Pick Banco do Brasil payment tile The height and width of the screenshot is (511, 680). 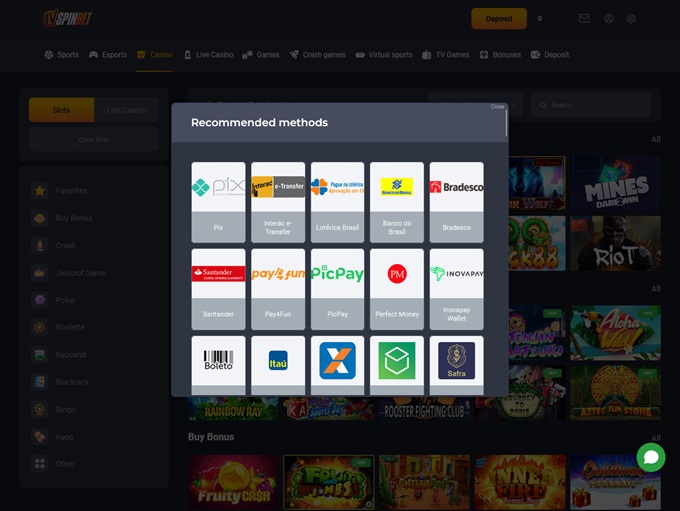397,201
